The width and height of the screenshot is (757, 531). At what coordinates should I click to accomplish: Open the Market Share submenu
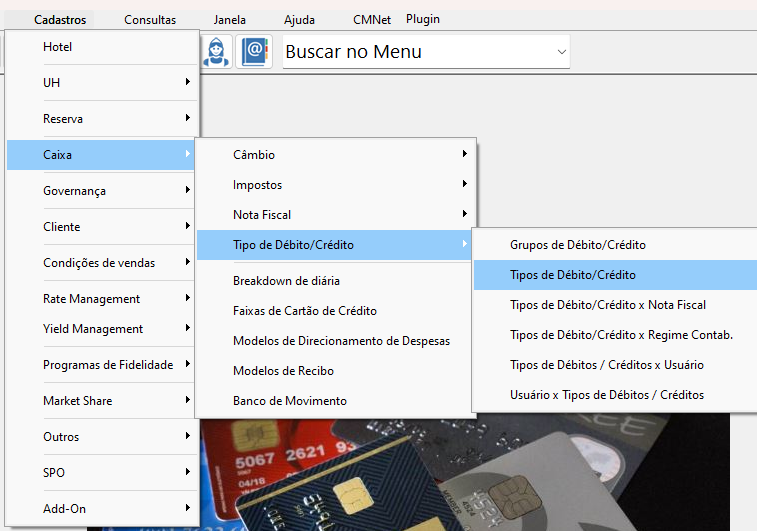pos(102,401)
